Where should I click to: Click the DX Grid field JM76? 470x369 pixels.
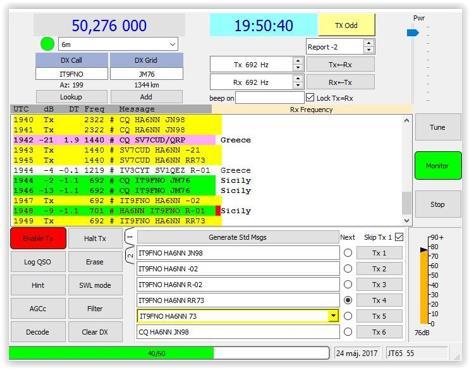point(147,74)
